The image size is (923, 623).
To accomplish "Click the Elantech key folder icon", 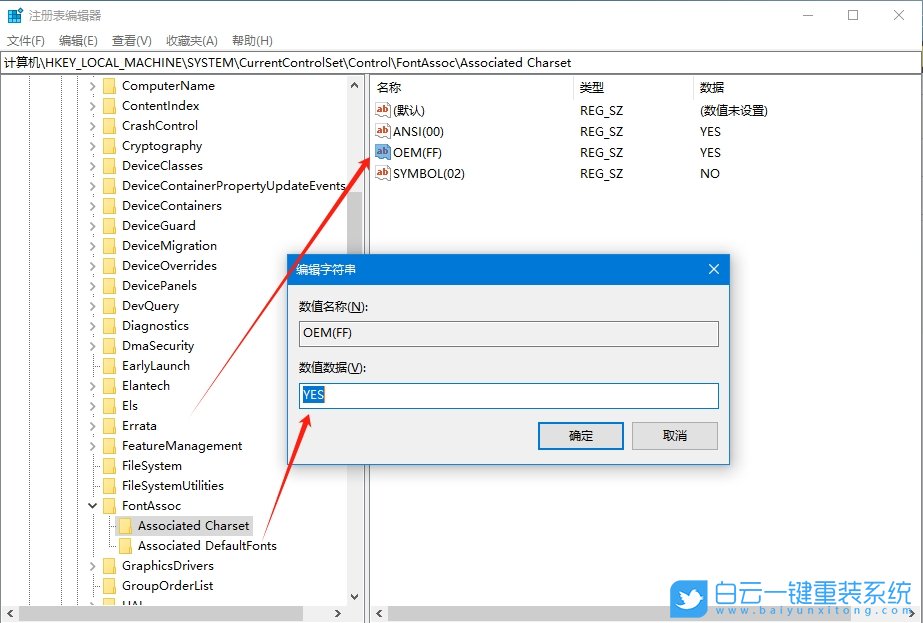I will tap(111, 385).
